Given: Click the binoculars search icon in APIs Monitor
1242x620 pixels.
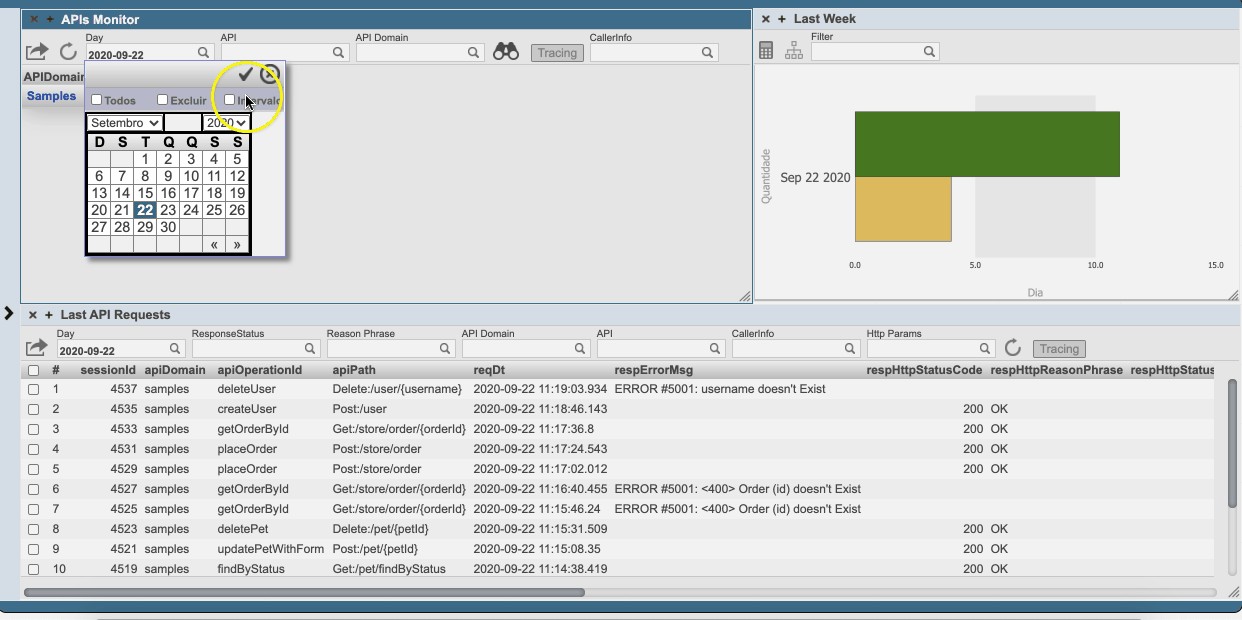Looking at the screenshot, I should 505,52.
